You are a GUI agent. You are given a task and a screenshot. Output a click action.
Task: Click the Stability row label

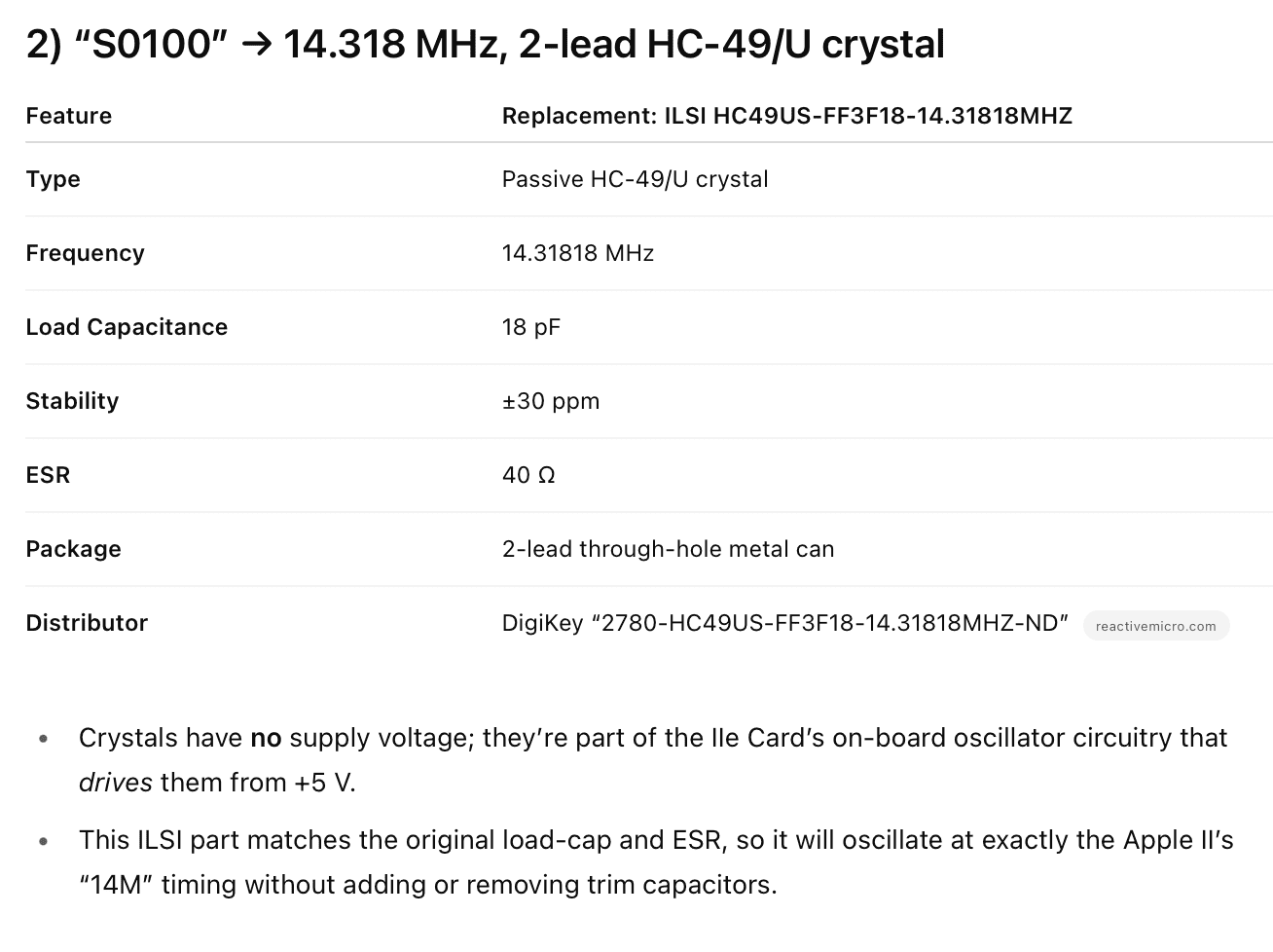point(72,401)
